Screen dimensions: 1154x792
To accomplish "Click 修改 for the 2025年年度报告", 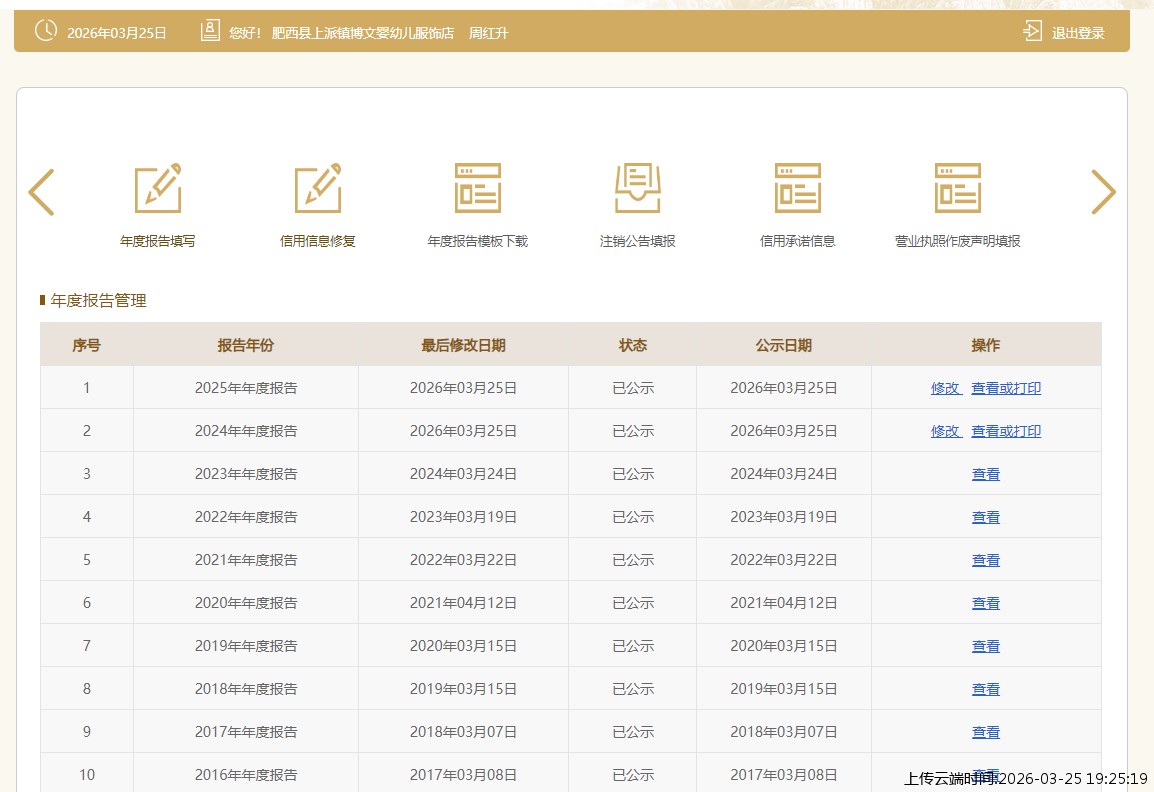I will (x=945, y=388).
